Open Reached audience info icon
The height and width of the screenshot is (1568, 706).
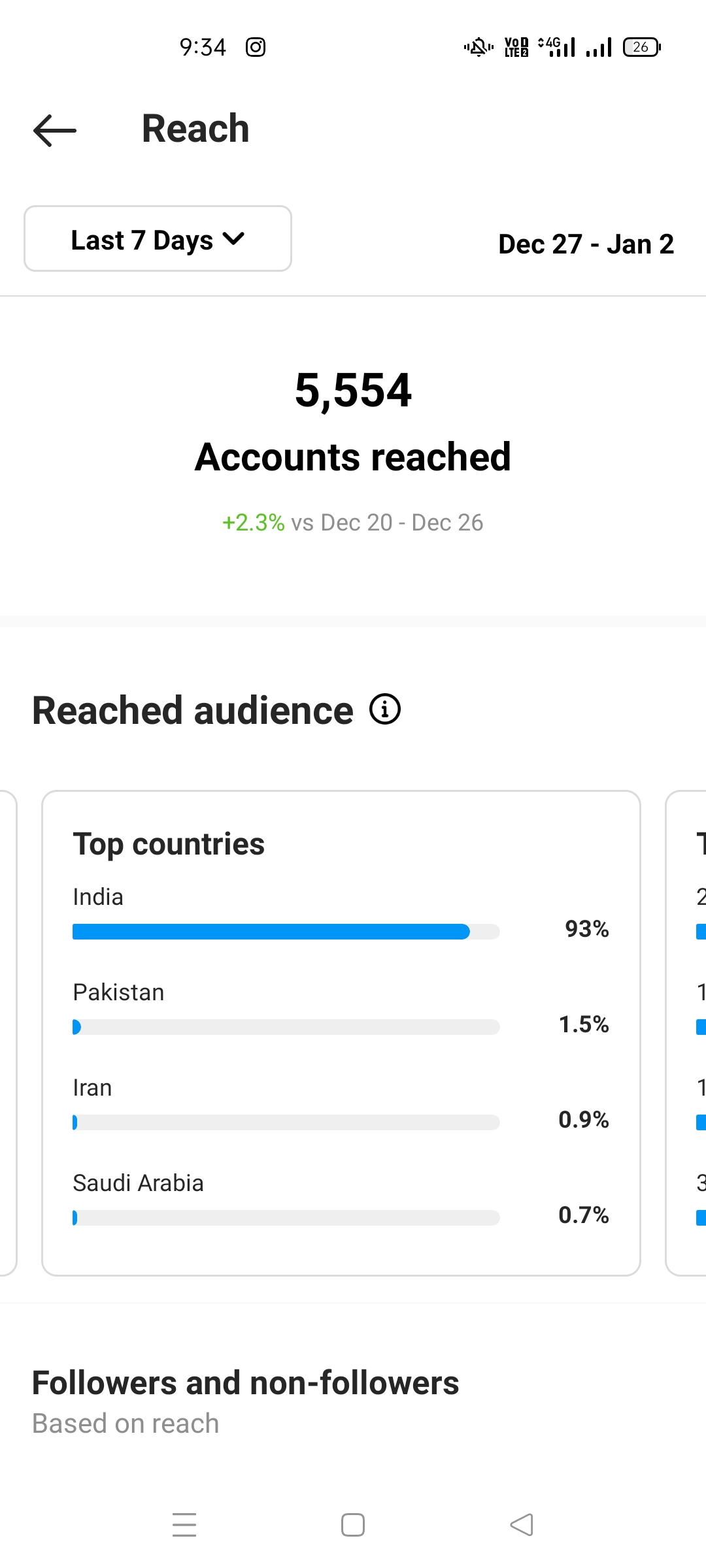click(385, 710)
